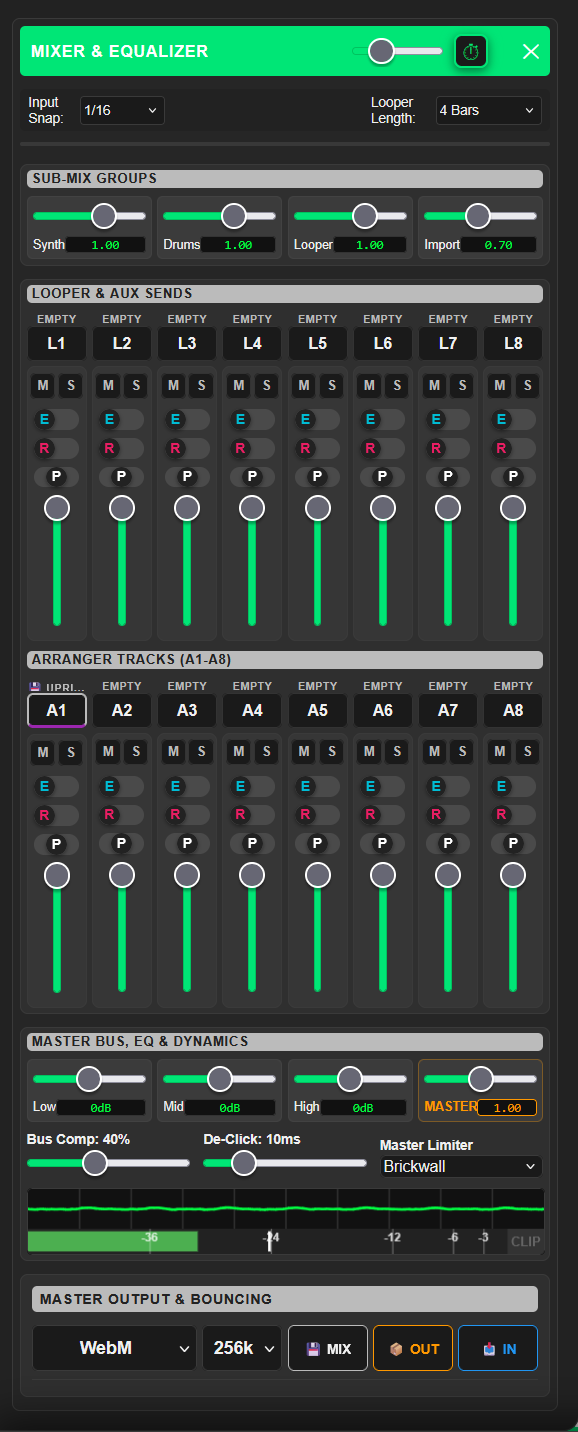Screen dimensions: 578x1432
Task: Mute arranger track A1
Action: click(44, 752)
